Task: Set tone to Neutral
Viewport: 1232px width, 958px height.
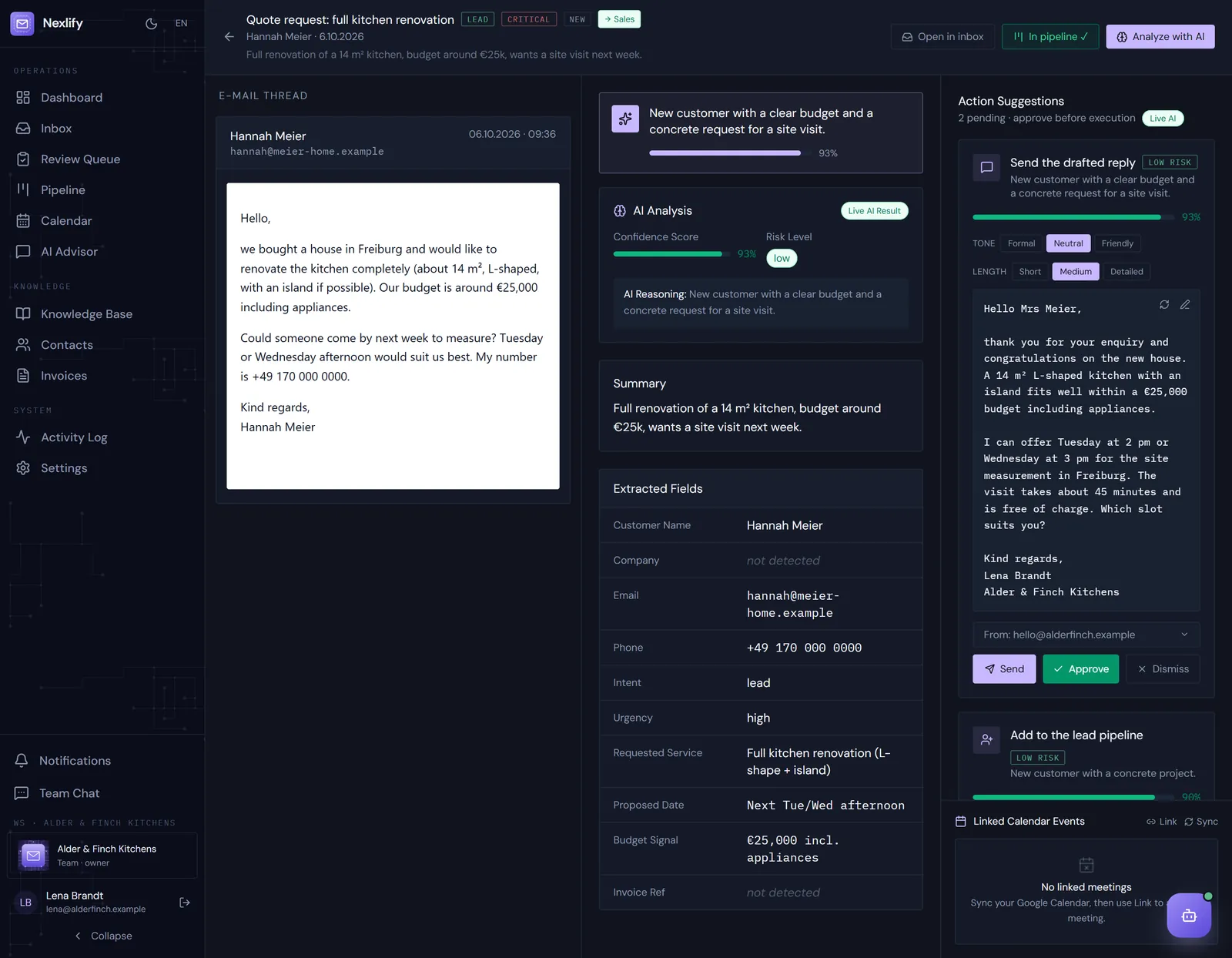Action: [1068, 243]
